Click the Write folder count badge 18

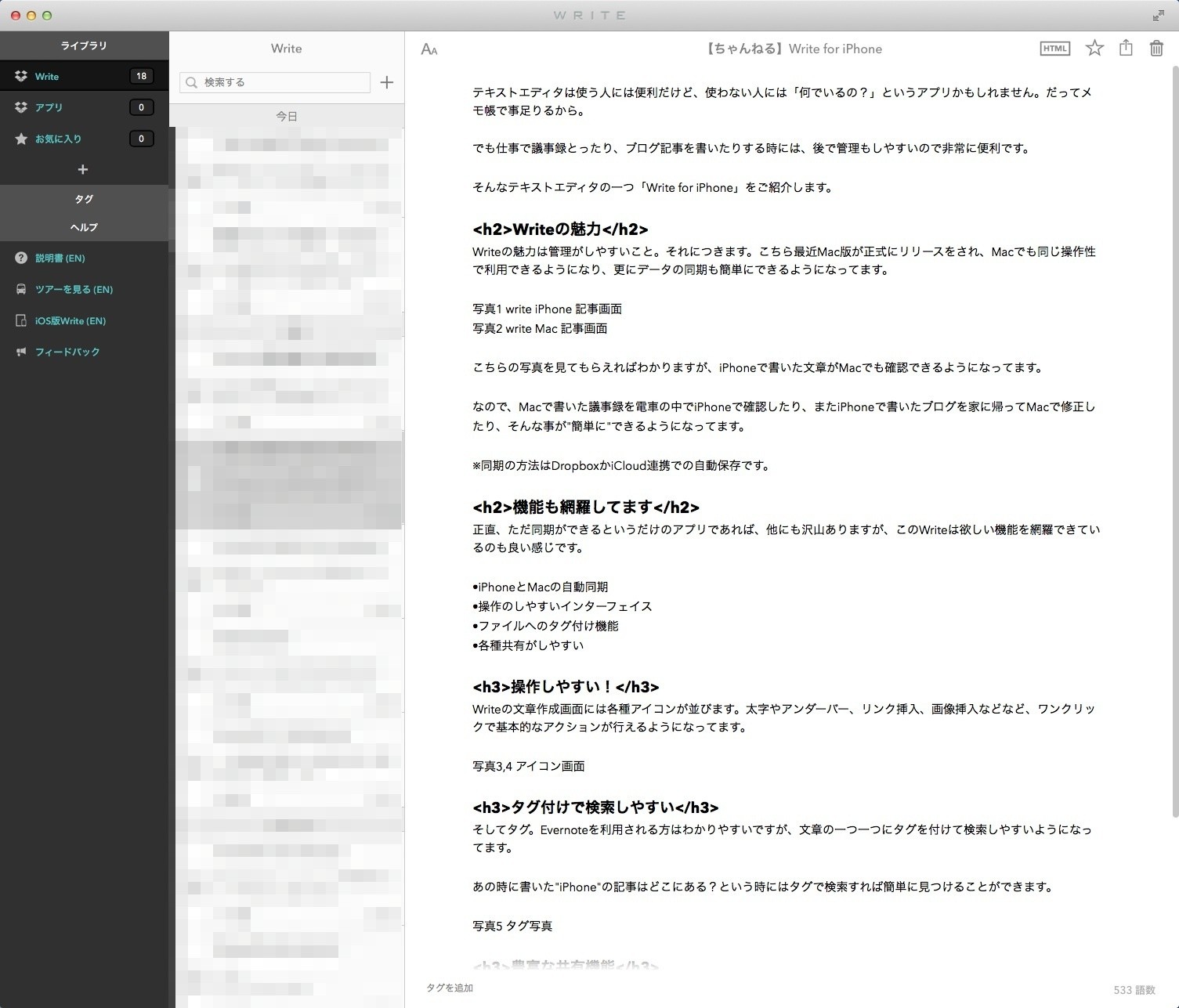[x=141, y=76]
